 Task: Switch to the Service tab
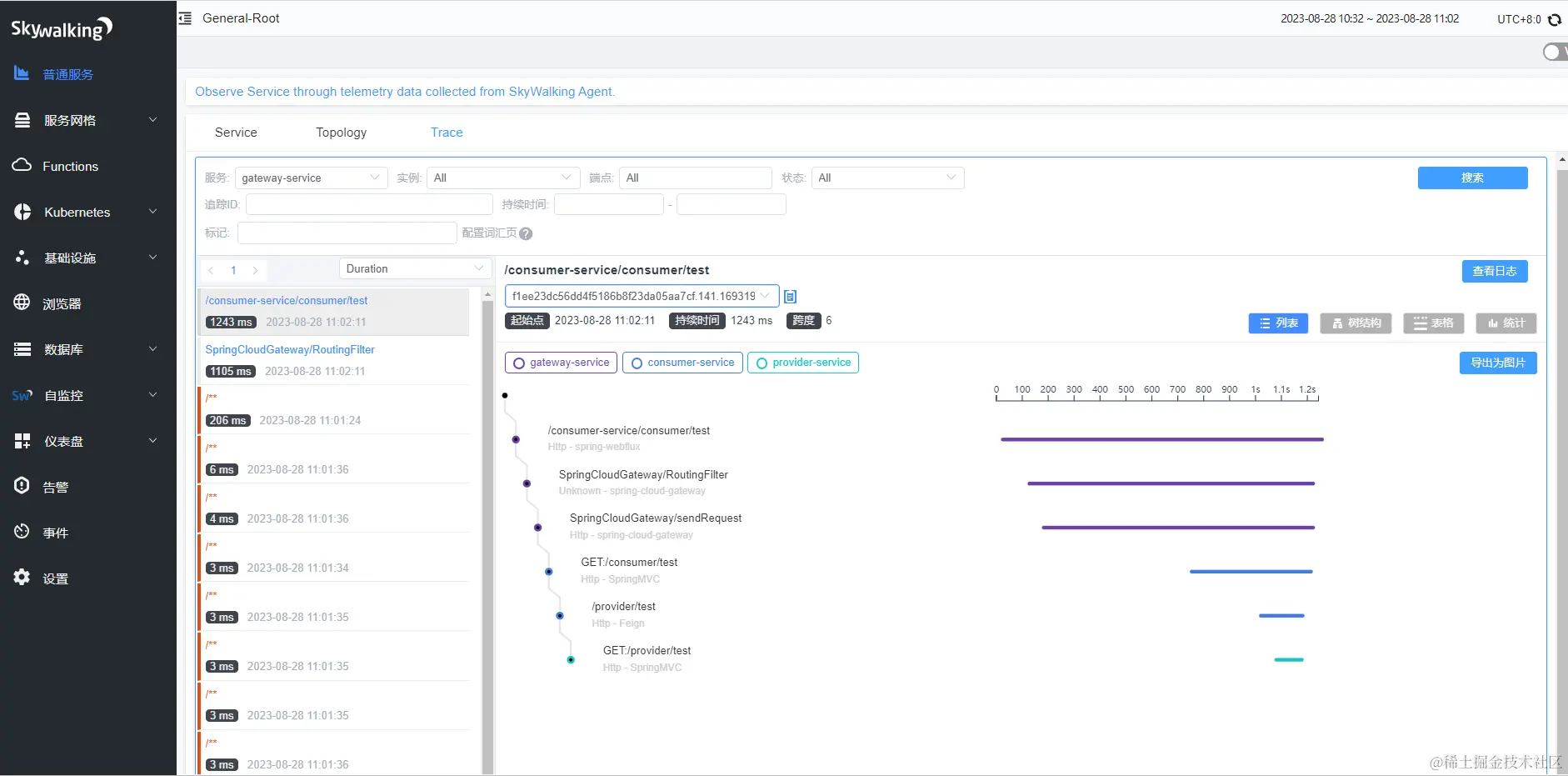pos(236,133)
